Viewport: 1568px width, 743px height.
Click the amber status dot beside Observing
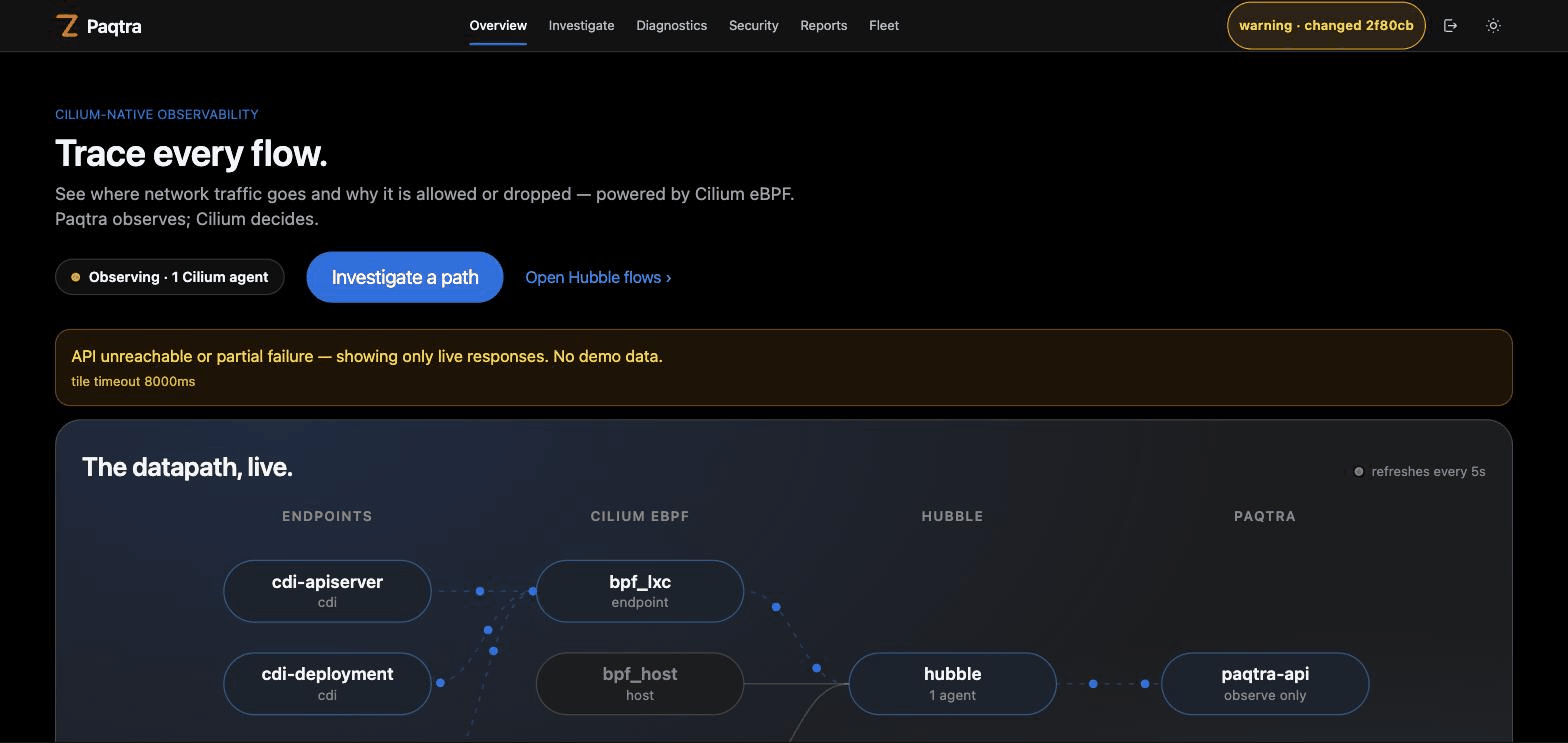point(75,277)
